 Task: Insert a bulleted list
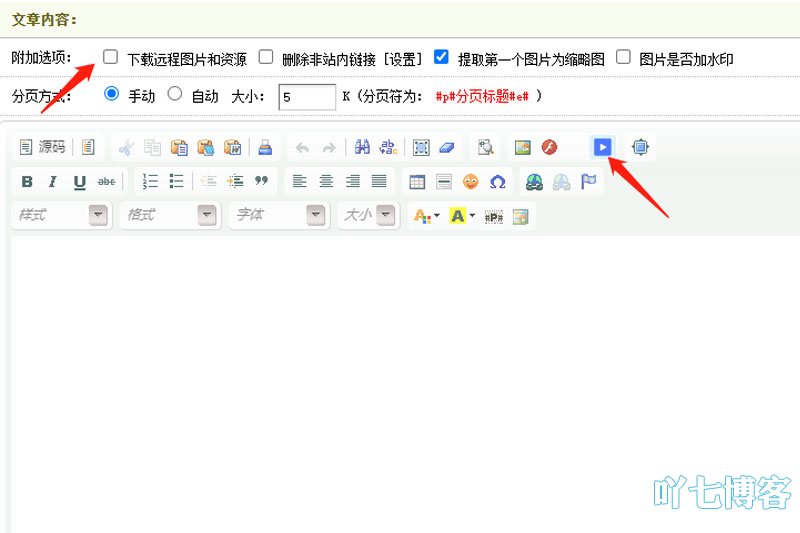tap(177, 181)
